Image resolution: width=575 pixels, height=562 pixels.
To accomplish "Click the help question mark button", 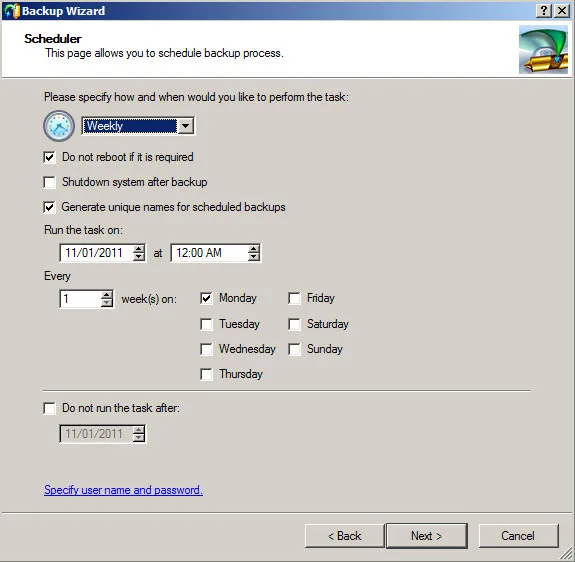I will [543, 11].
